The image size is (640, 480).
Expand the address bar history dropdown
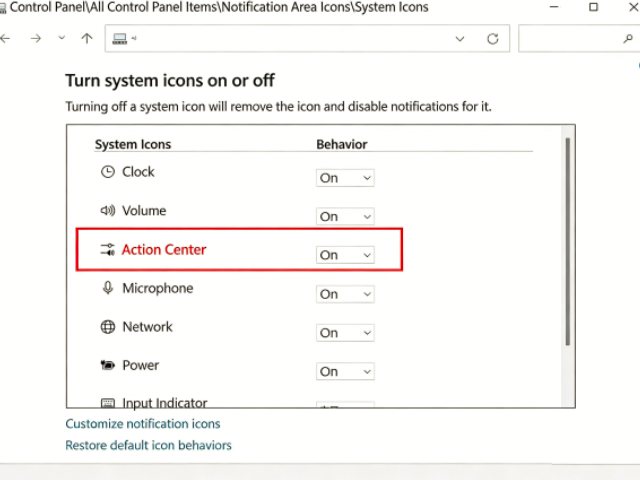point(460,39)
